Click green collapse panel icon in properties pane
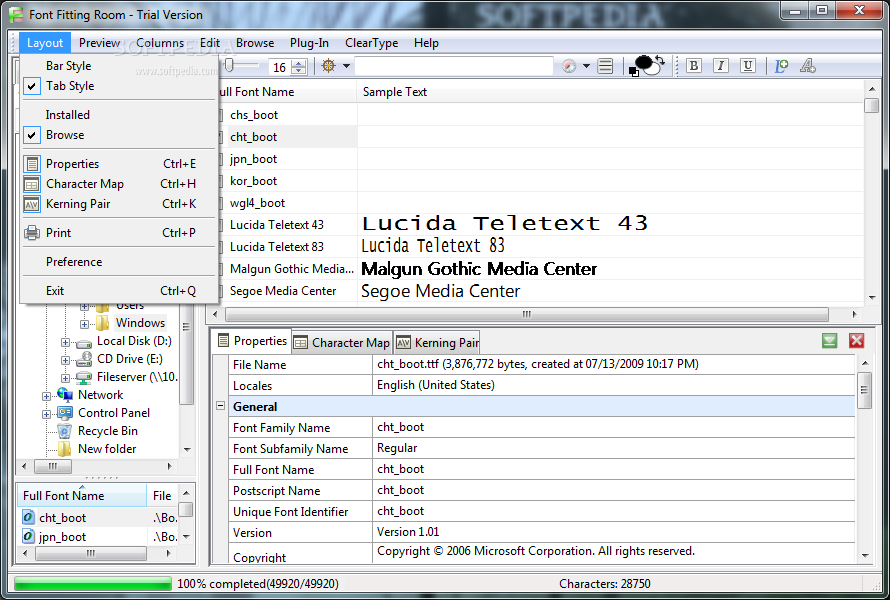Image resolution: width=890 pixels, height=600 pixels. tap(829, 341)
